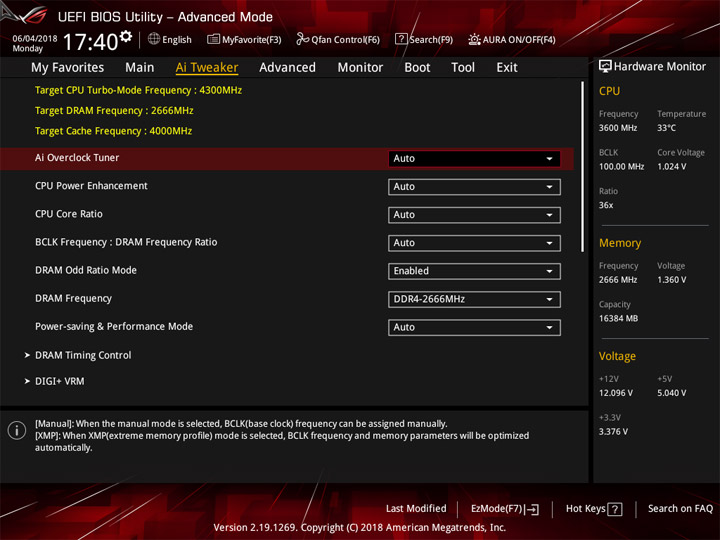Screen dimensions: 720x540
Task: Click the +12V reading 12.096 V
Action: click(x=616, y=393)
